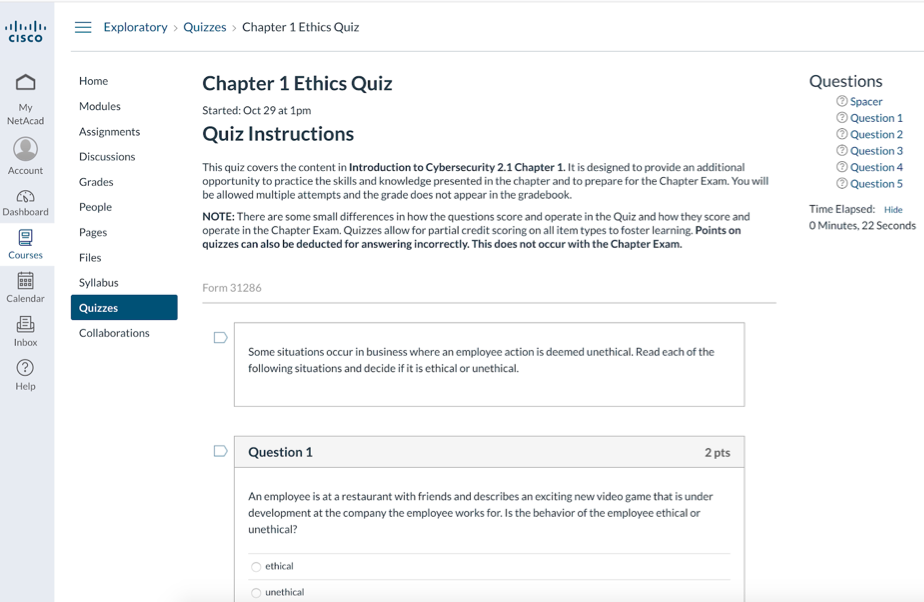Open the Calendar icon in sidebar
The height and width of the screenshot is (602, 924).
click(26, 281)
